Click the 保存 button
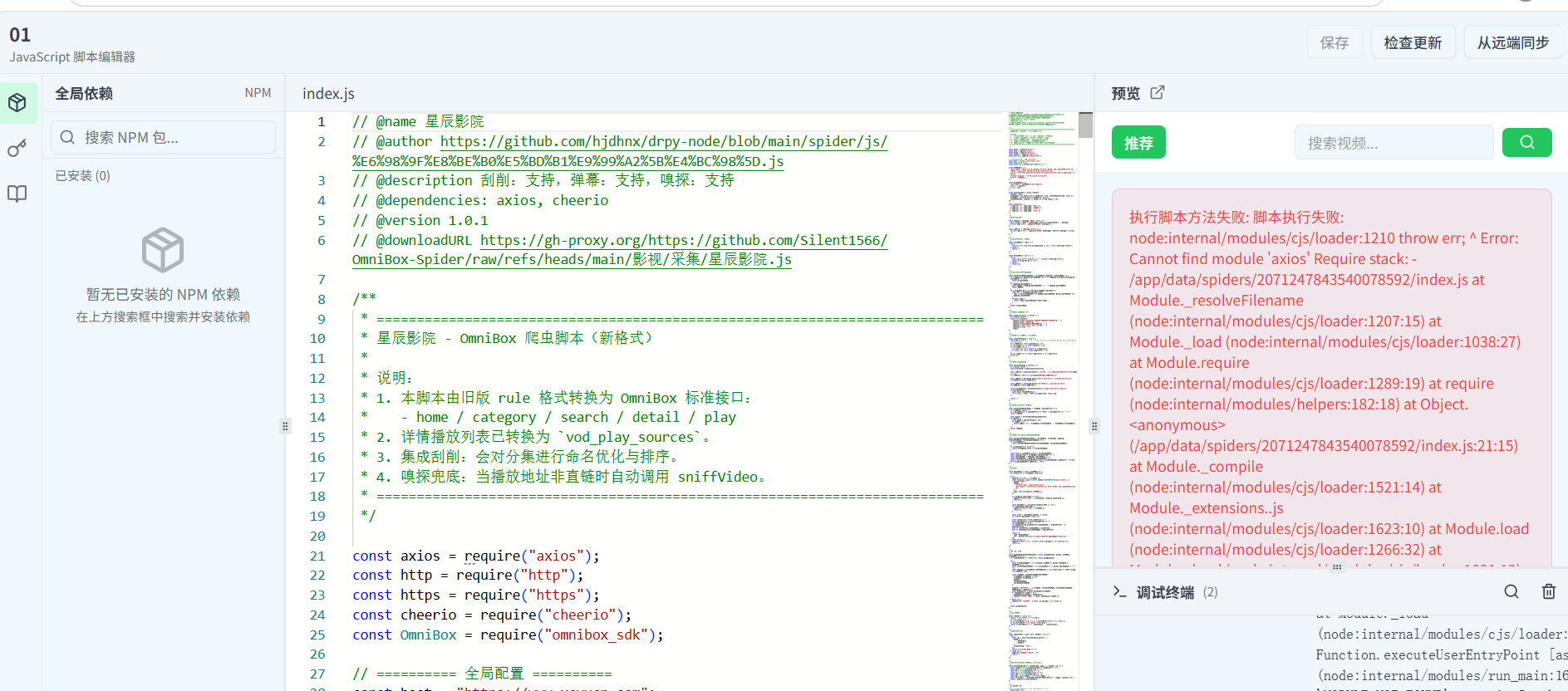 tap(1335, 42)
